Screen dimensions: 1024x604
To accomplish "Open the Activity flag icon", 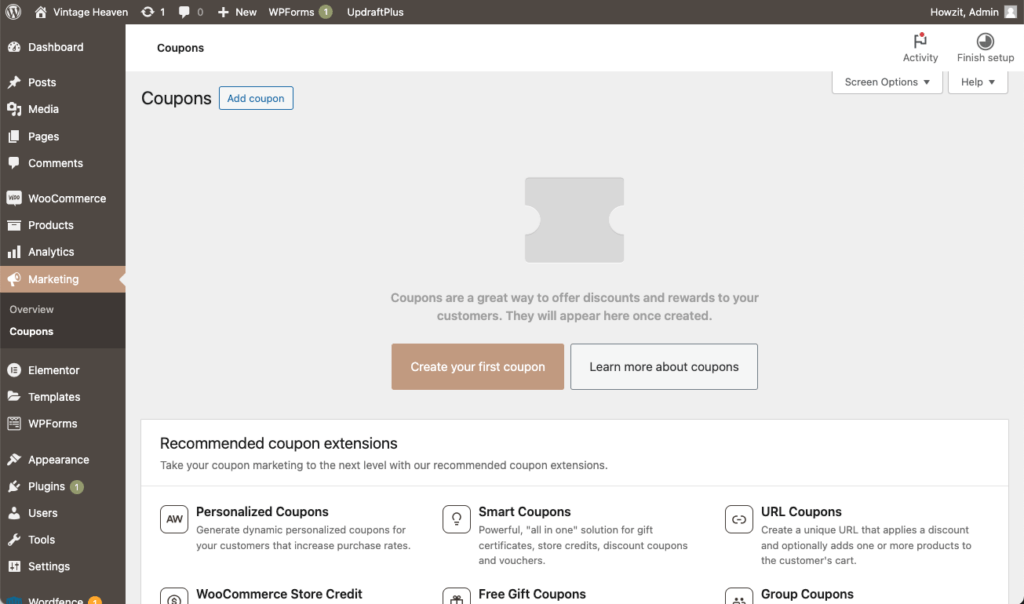I will 920,41.
